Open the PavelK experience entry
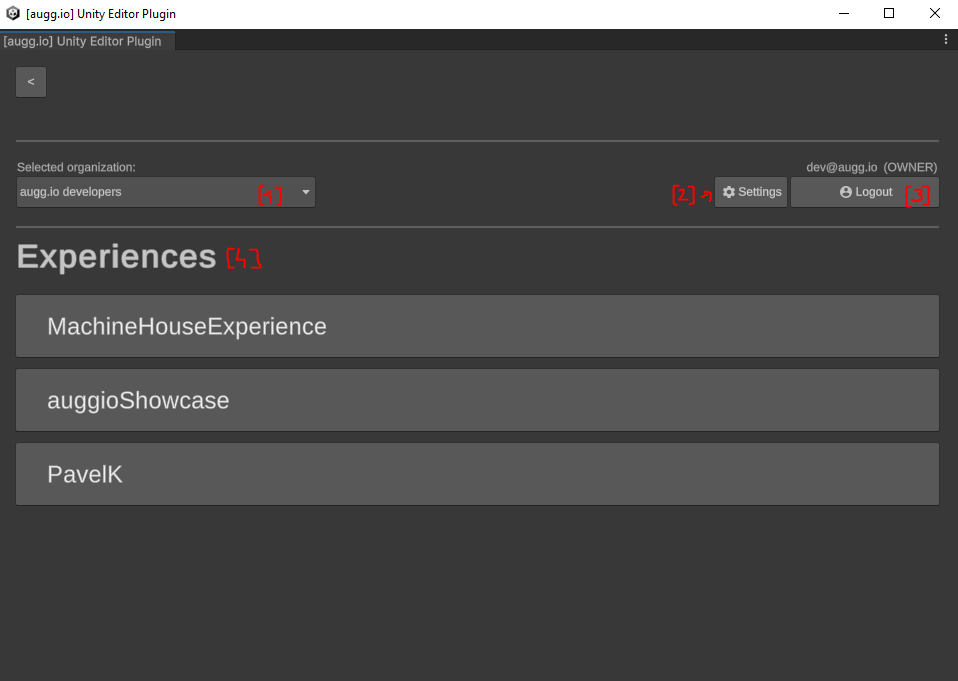 tap(477, 474)
